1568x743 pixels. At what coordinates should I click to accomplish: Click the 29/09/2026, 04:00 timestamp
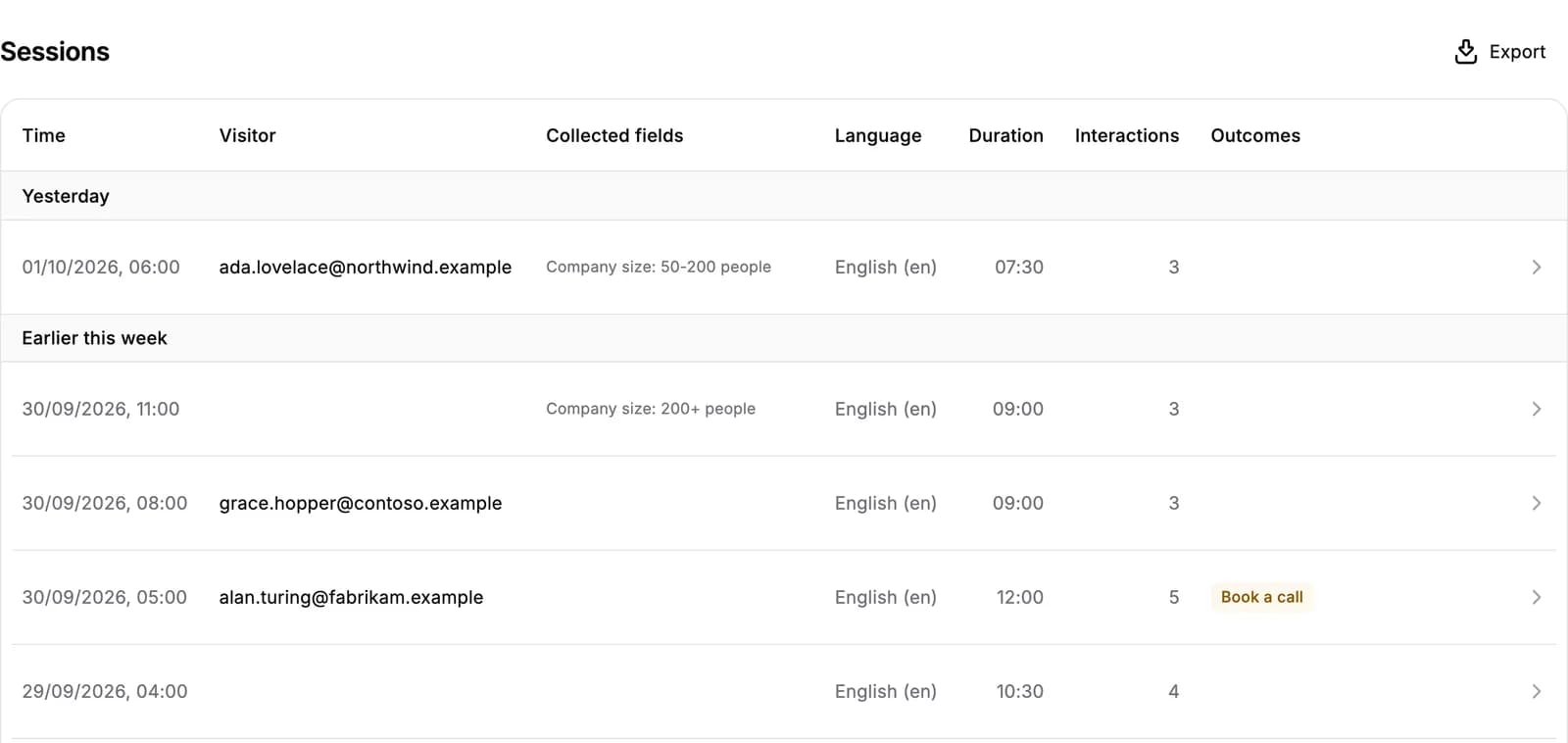coord(105,691)
